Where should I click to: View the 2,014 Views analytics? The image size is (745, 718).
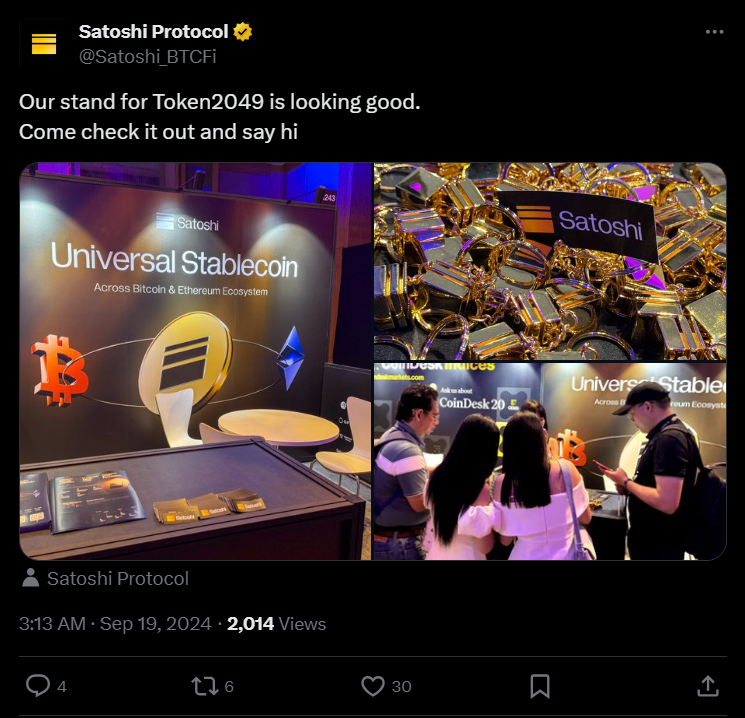(x=277, y=623)
